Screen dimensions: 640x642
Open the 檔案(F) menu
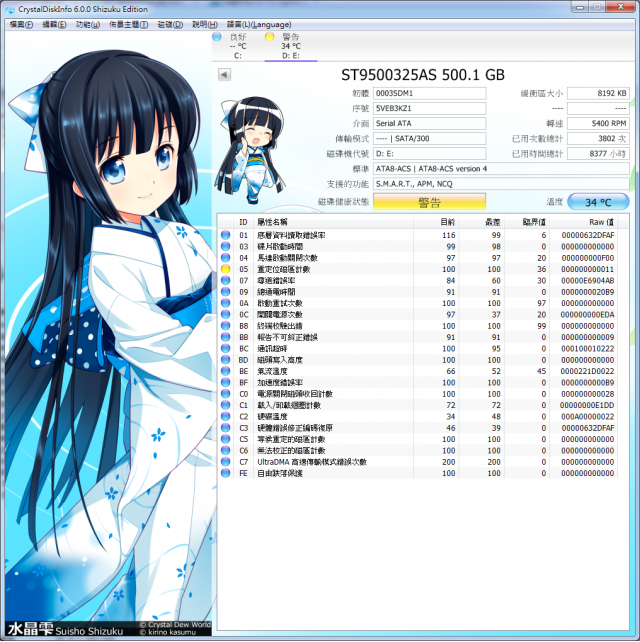pos(21,25)
